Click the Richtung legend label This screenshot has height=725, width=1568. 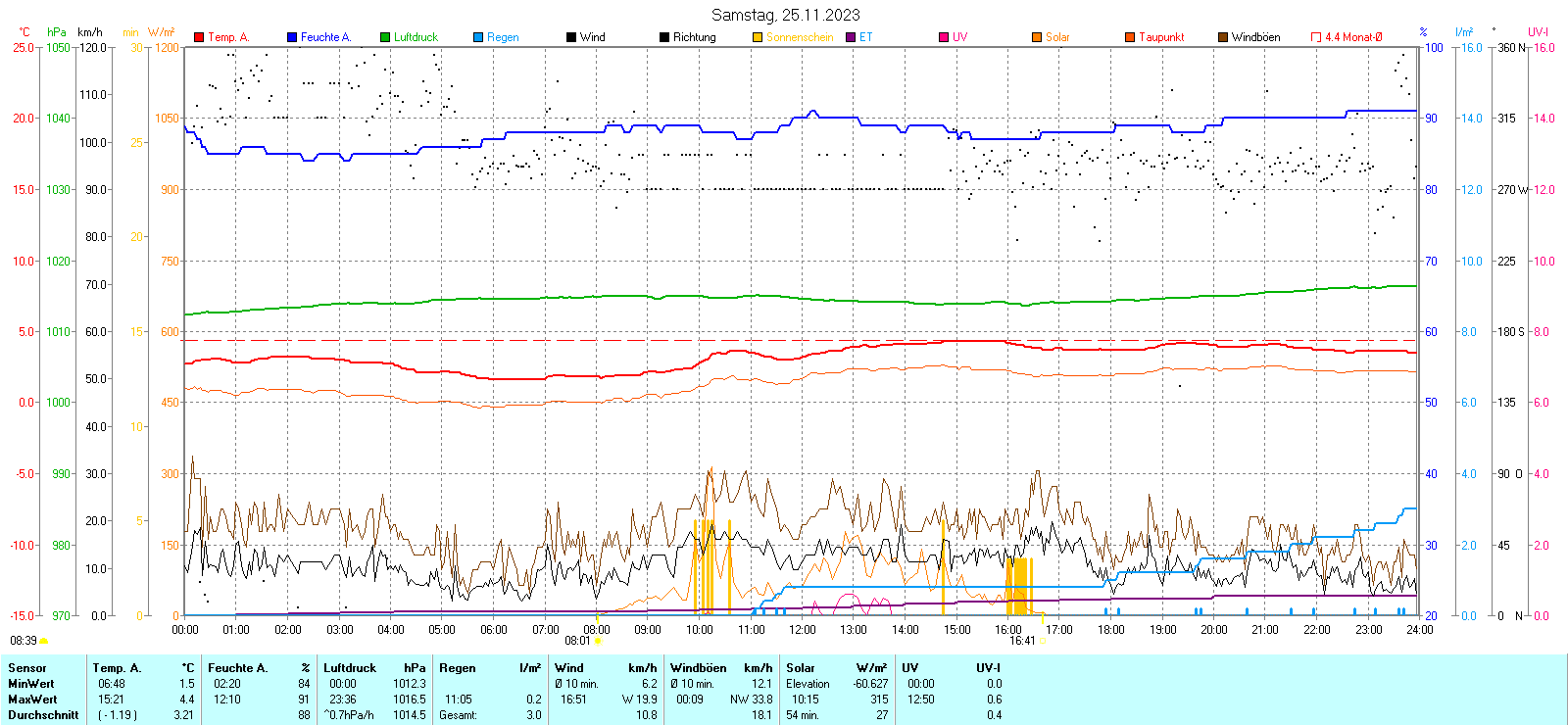pyautogui.click(x=694, y=37)
